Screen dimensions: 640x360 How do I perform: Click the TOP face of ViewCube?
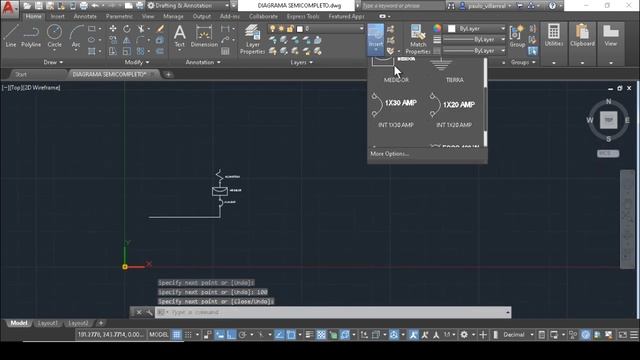click(x=608, y=120)
